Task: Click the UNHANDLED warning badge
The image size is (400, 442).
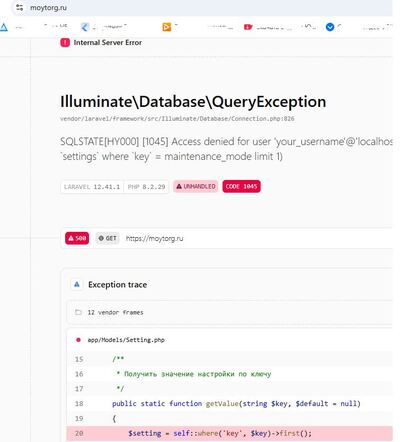Action: pyautogui.click(x=196, y=186)
